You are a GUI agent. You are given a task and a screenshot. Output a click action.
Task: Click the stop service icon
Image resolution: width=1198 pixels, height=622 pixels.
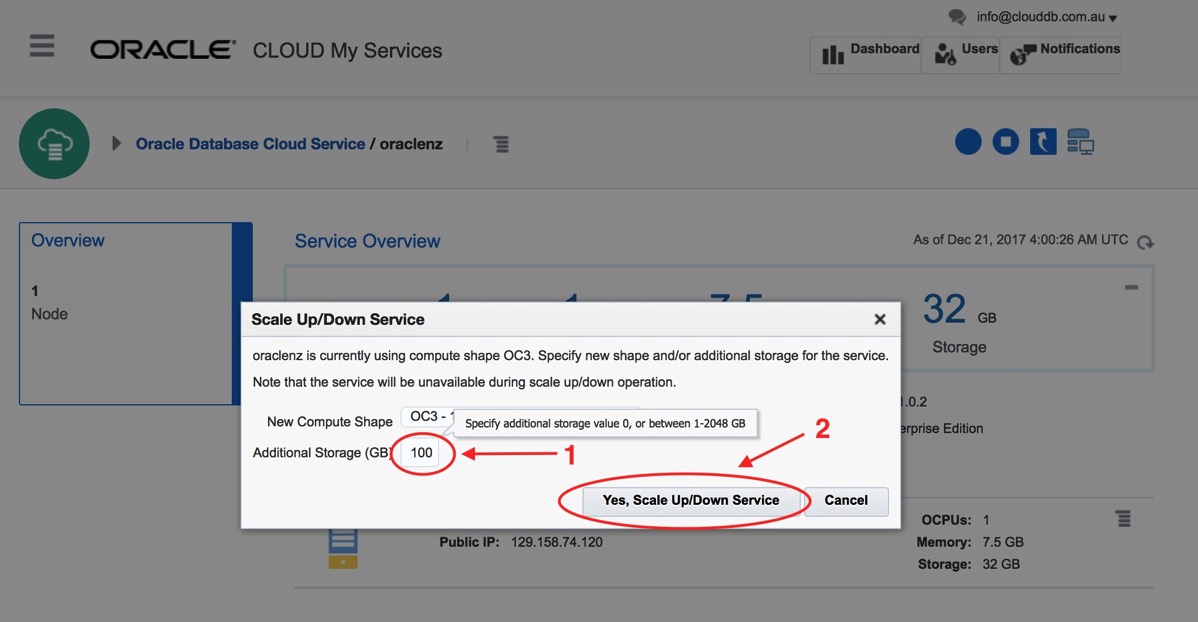coord(1005,142)
